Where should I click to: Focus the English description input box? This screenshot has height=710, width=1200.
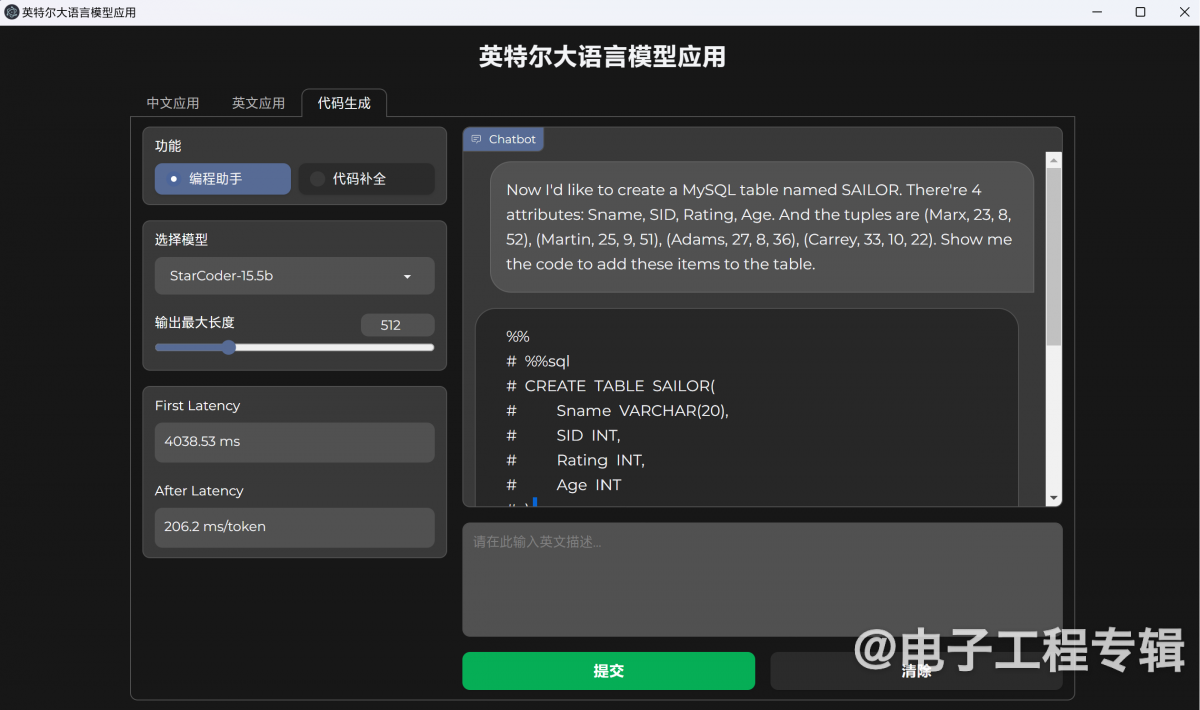coord(762,579)
